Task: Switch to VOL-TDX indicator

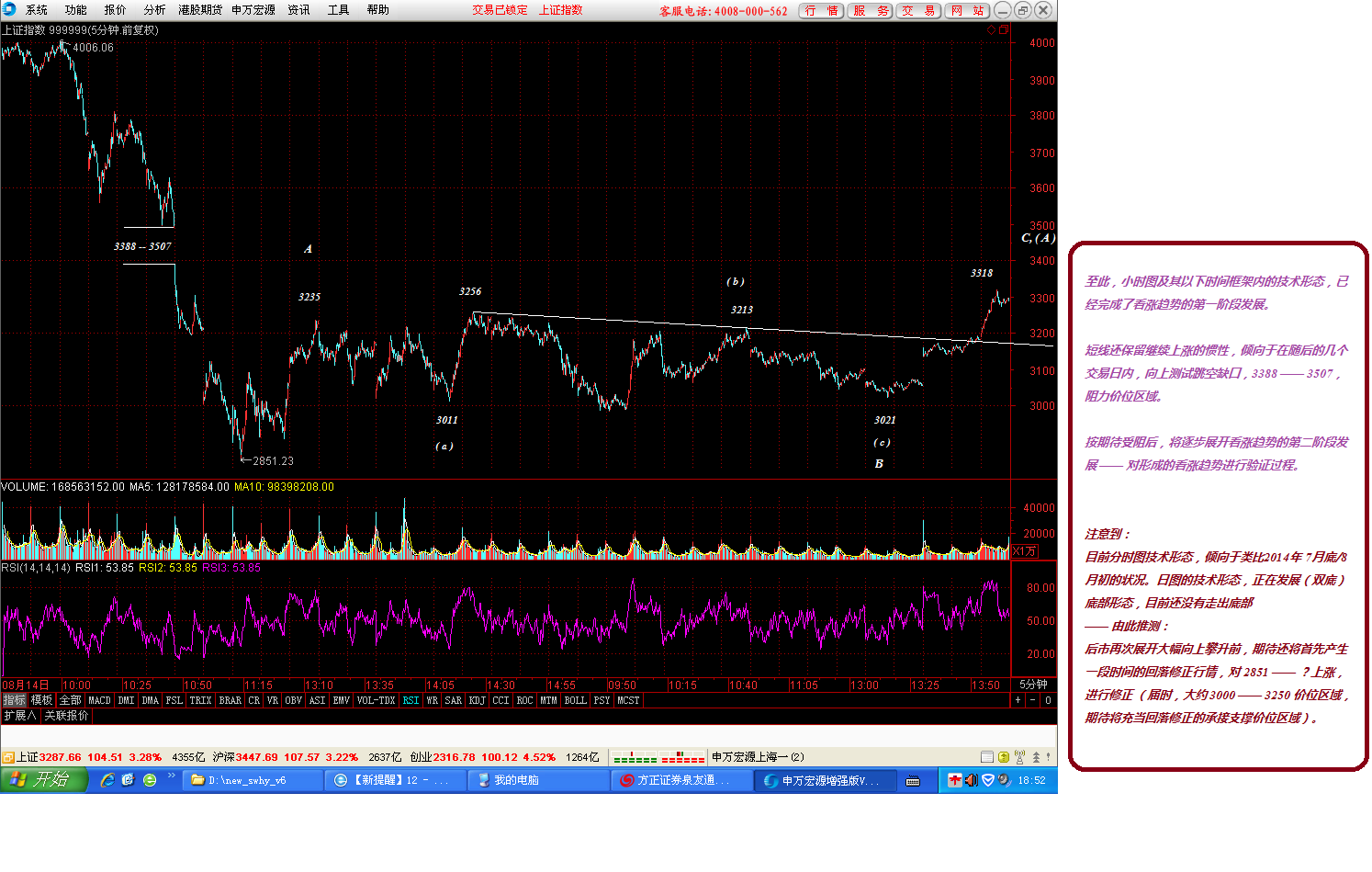Action: 376,700
